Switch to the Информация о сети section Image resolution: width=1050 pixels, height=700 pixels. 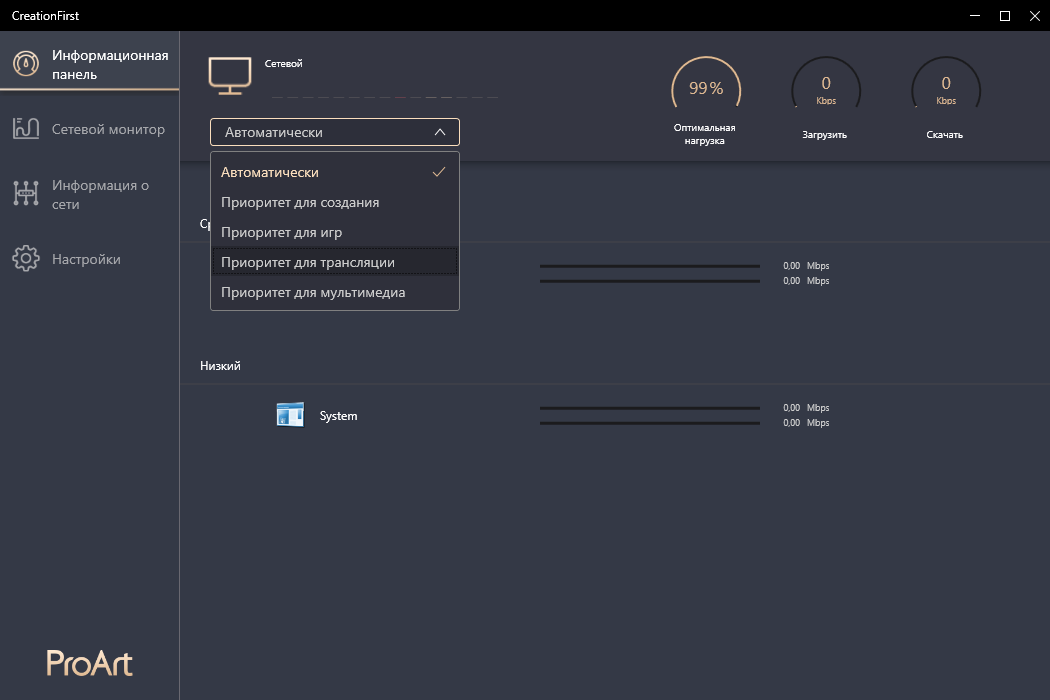pos(90,193)
